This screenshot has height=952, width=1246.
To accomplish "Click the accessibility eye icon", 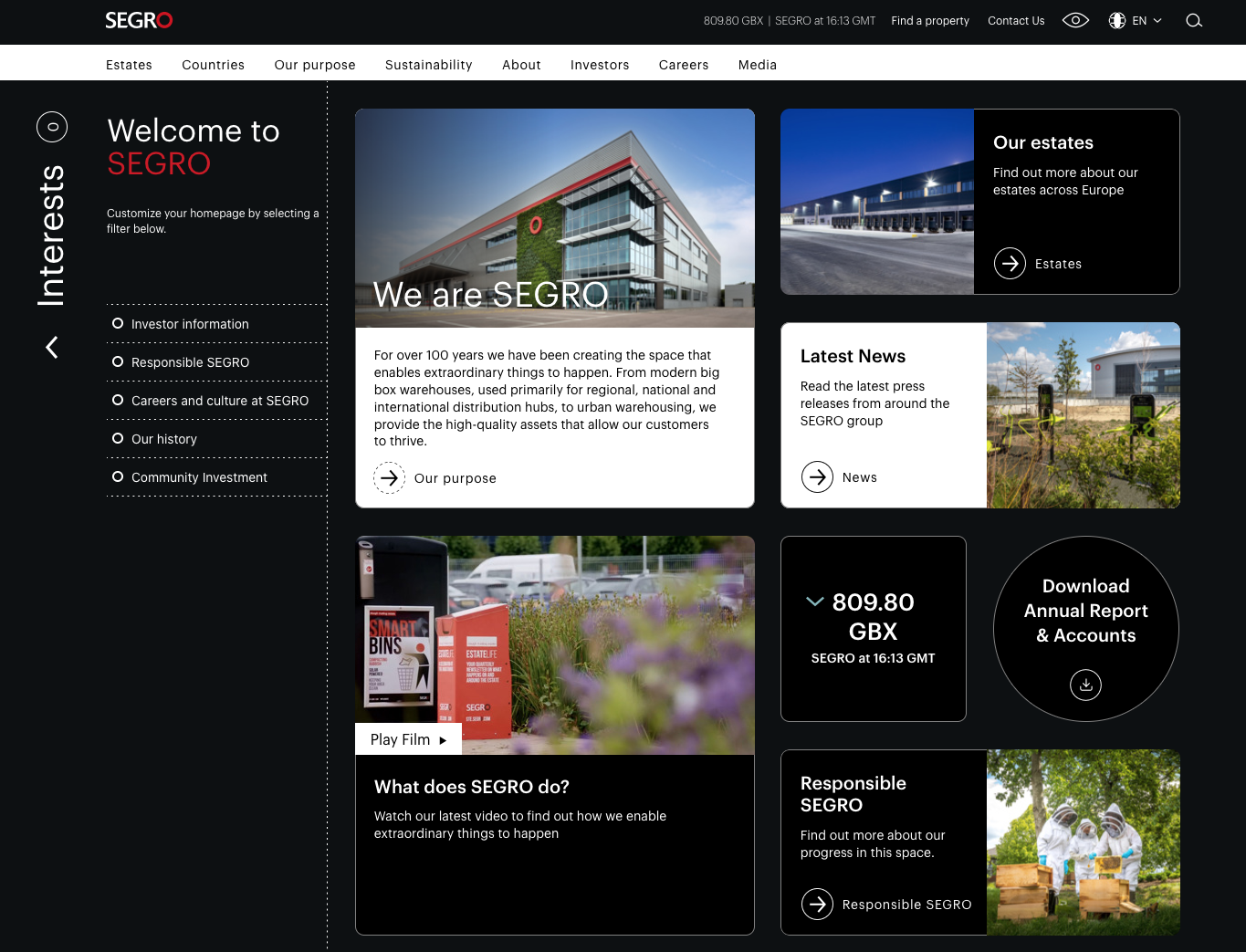I will coord(1075,20).
